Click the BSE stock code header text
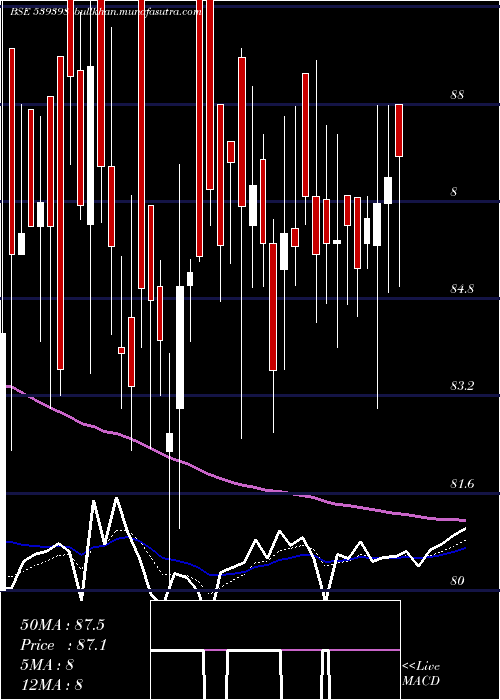Viewport: 500px width, 700px height. (x=39, y=12)
